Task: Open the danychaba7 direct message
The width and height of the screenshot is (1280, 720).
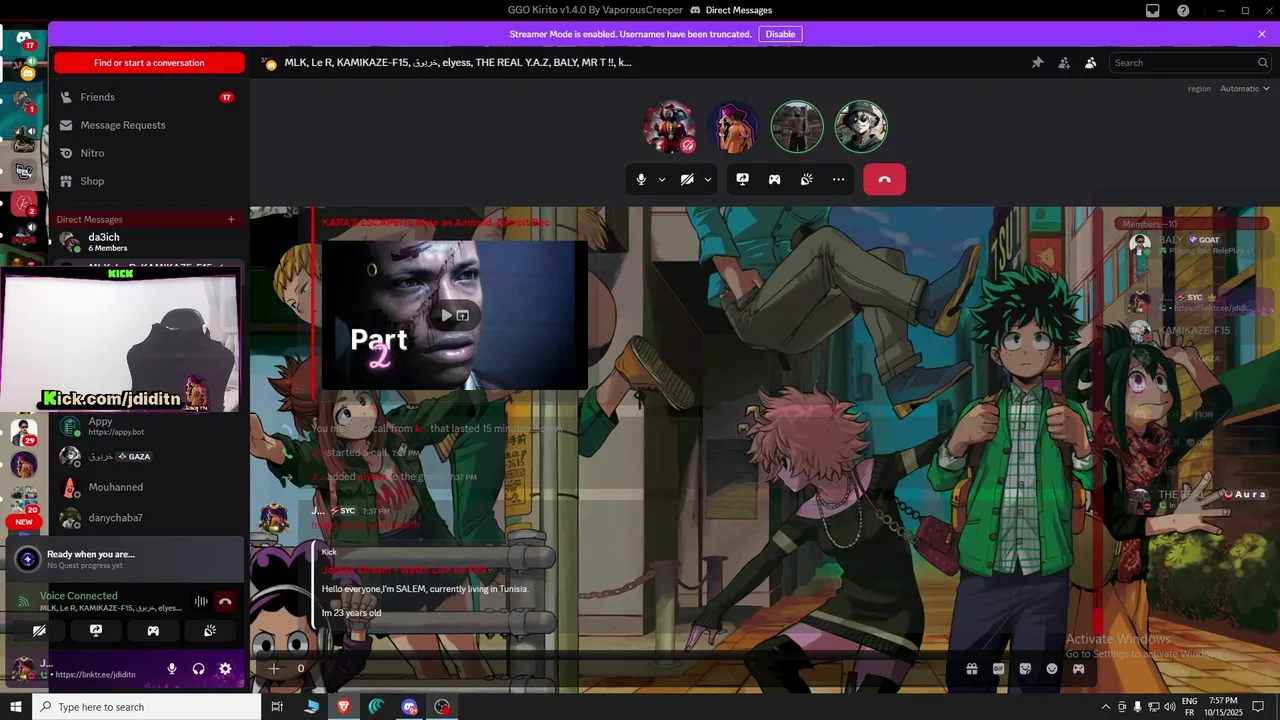Action: (x=148, y=518)
